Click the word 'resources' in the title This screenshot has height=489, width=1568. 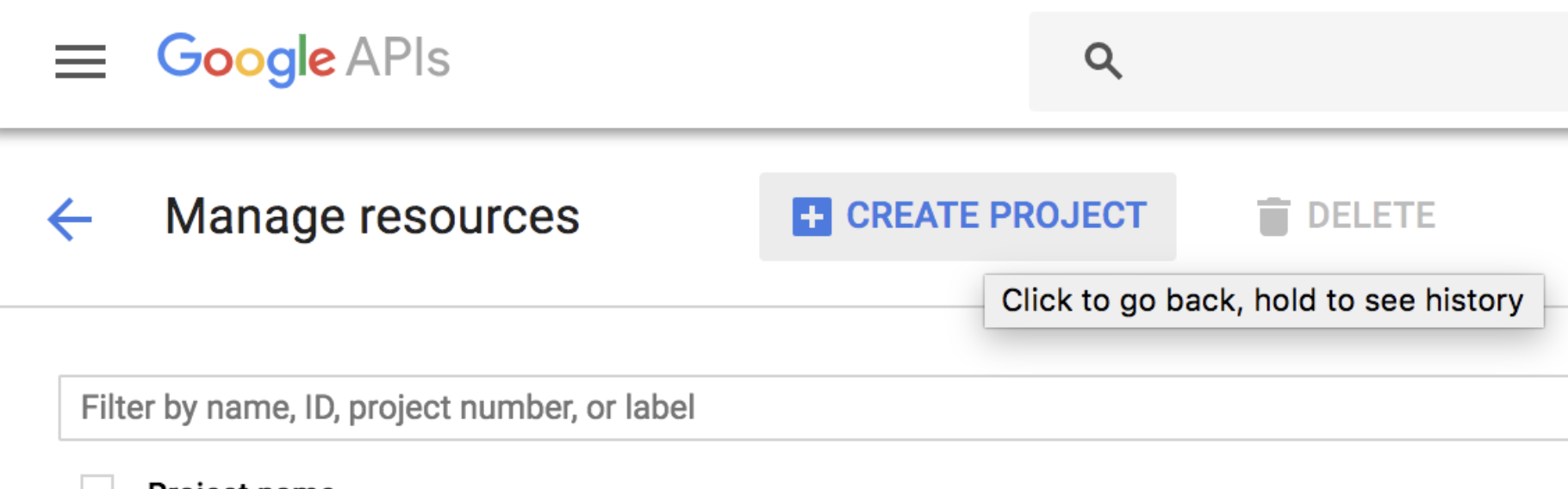[470, 216]
